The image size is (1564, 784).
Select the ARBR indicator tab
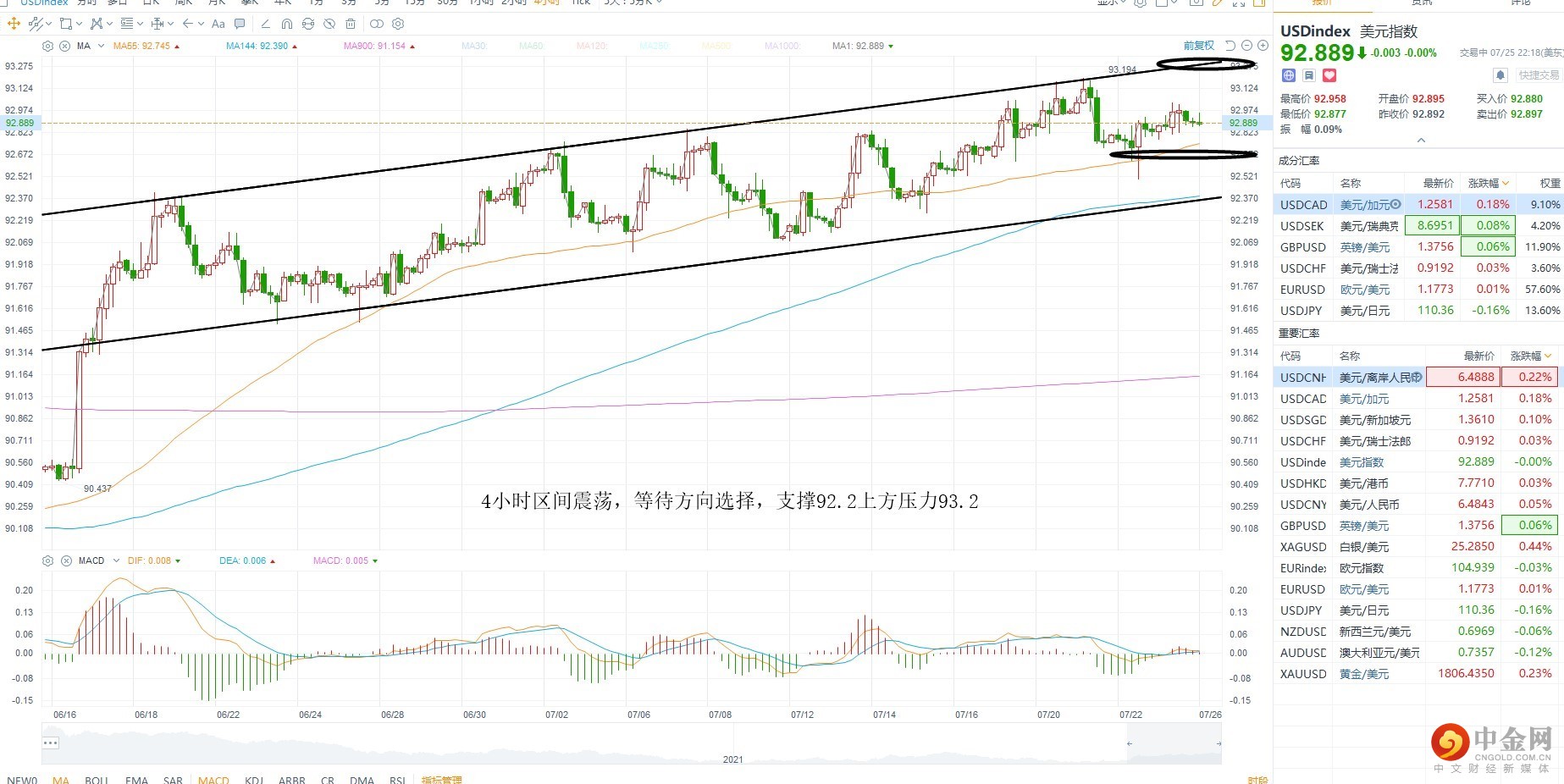292,780
